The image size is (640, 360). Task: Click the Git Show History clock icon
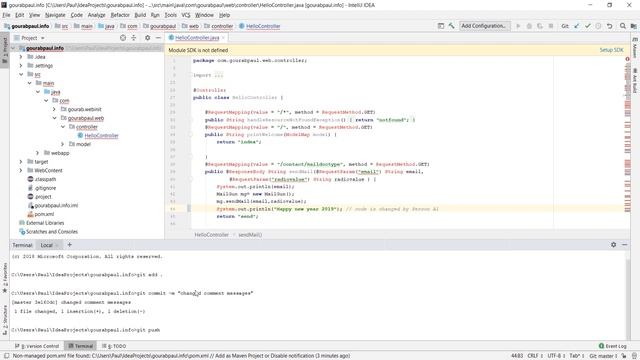[x=598, y=26]
